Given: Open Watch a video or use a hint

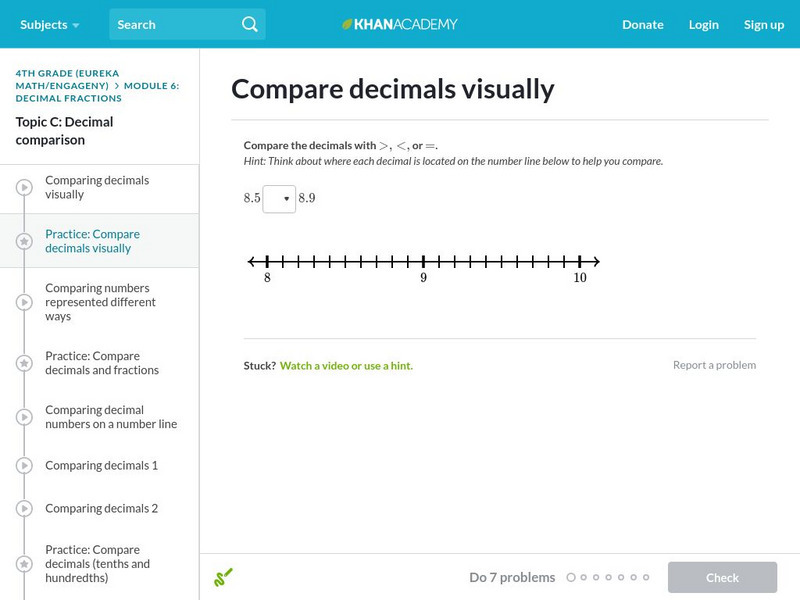Looking at the screenshot, I should click(x=346, y=366).
